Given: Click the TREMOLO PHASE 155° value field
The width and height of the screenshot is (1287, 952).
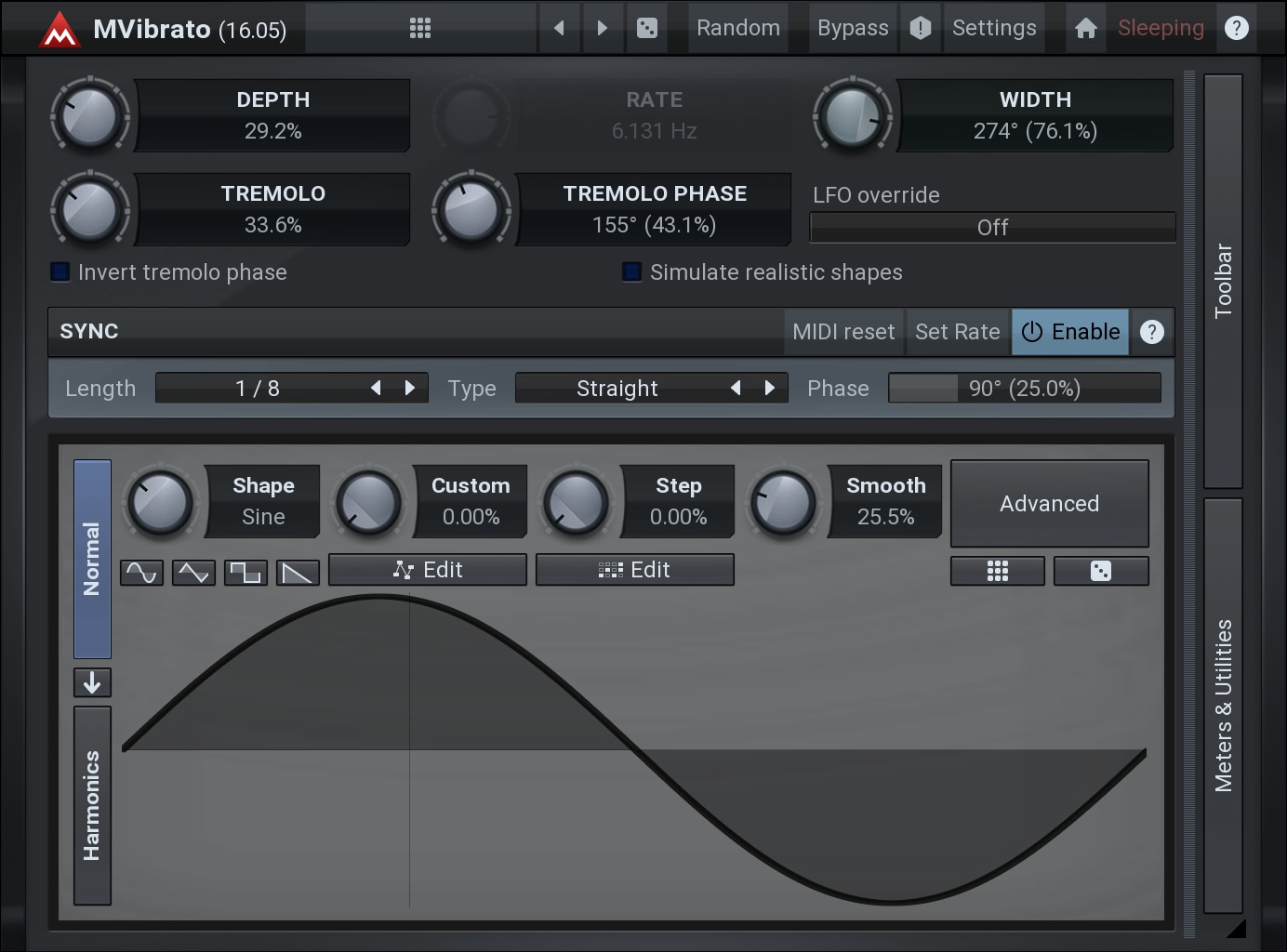Looking at the screenshot, I should 655,209.
